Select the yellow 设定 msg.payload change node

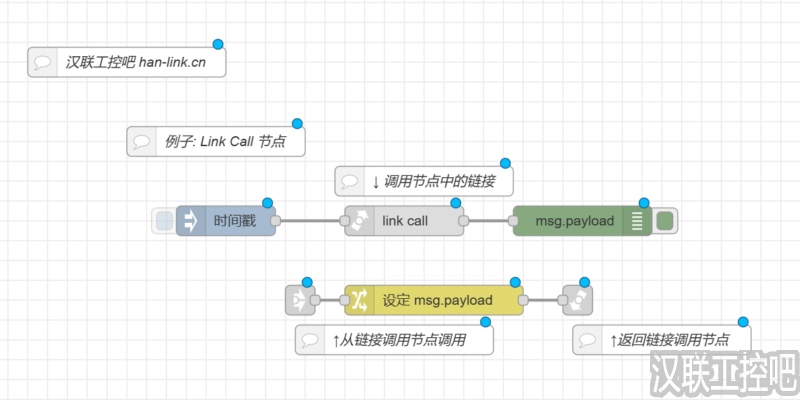438,300
